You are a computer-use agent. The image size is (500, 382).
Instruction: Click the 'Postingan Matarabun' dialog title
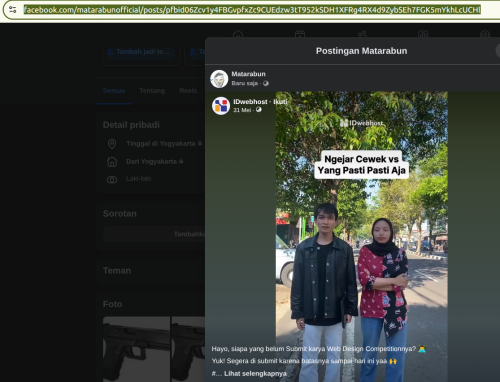pyautogui.click(x=361, y=51)
